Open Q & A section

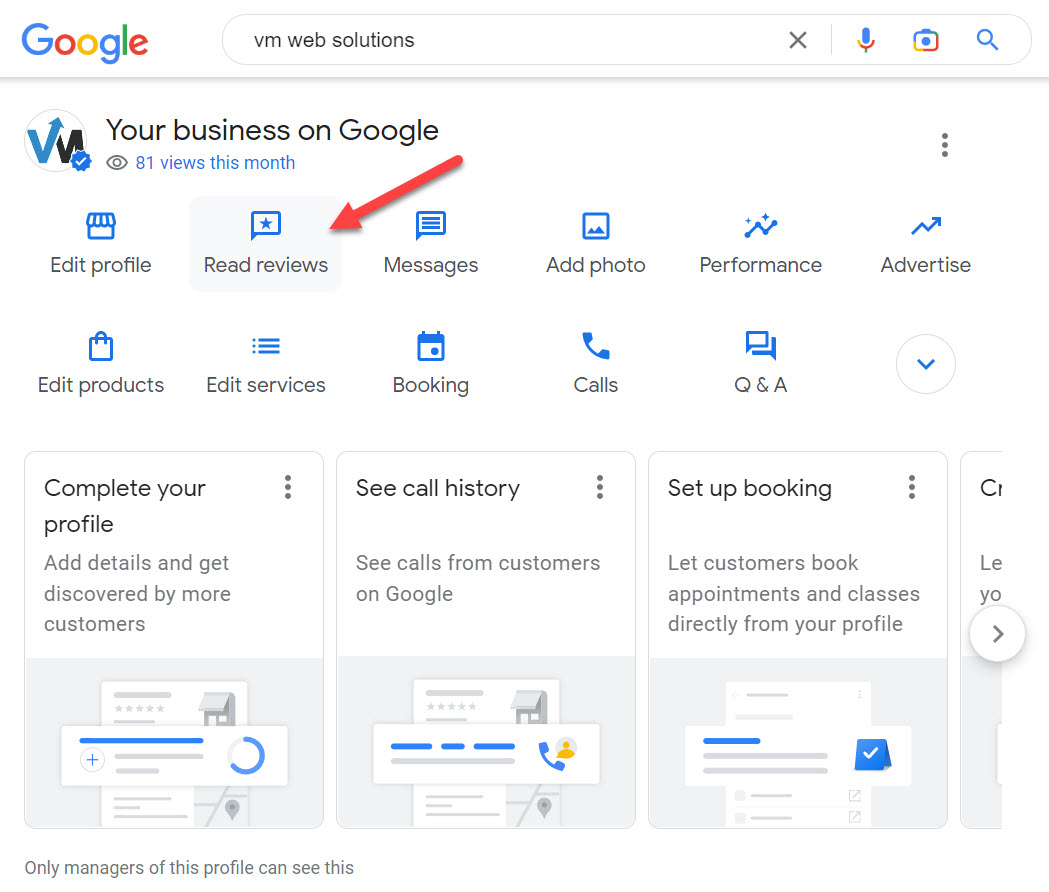pyautogui.click(x=761, y=363)
